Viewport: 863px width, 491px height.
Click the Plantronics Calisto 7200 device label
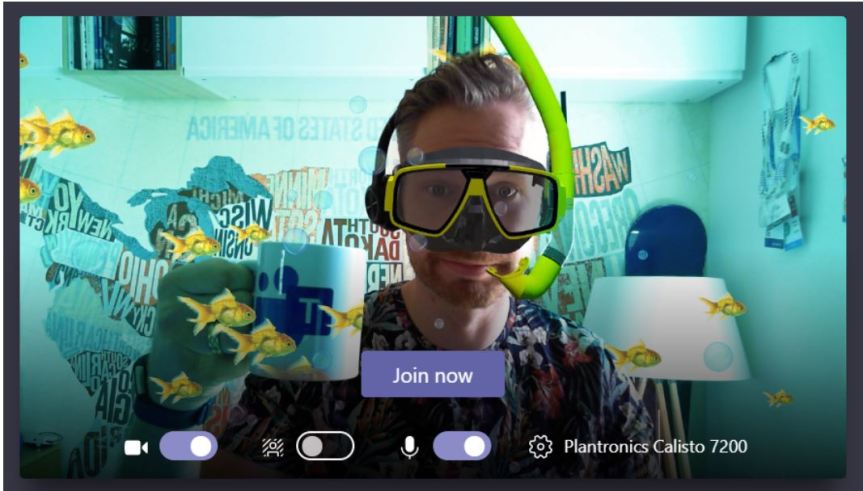coord(655,446)
